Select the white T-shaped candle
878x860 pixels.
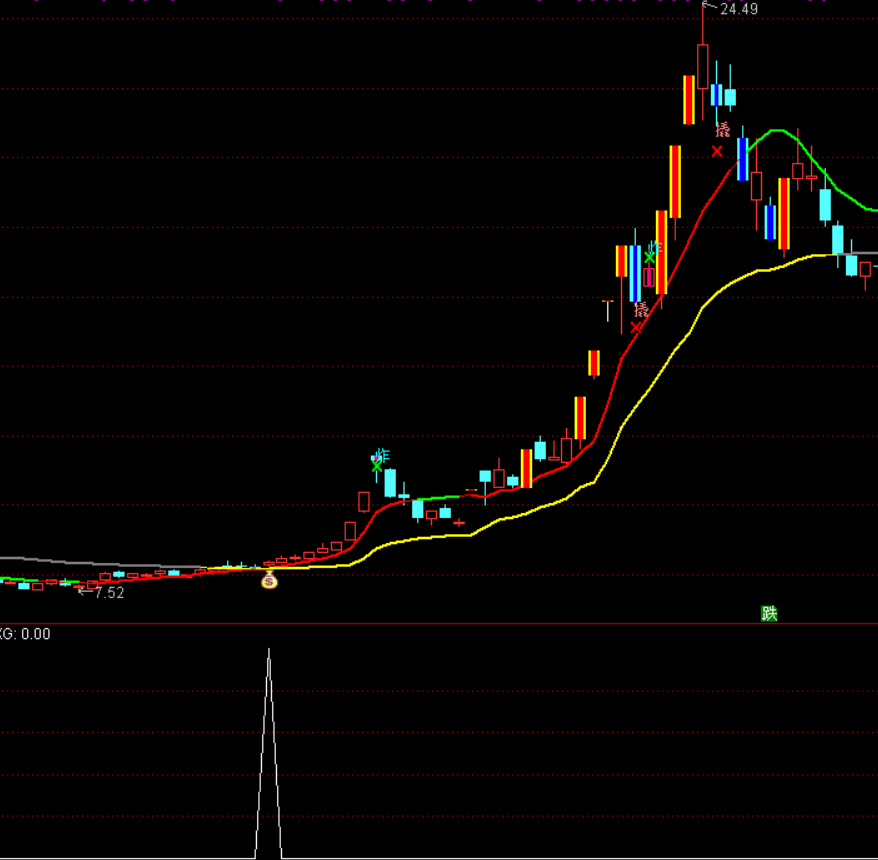coord(608,311)
